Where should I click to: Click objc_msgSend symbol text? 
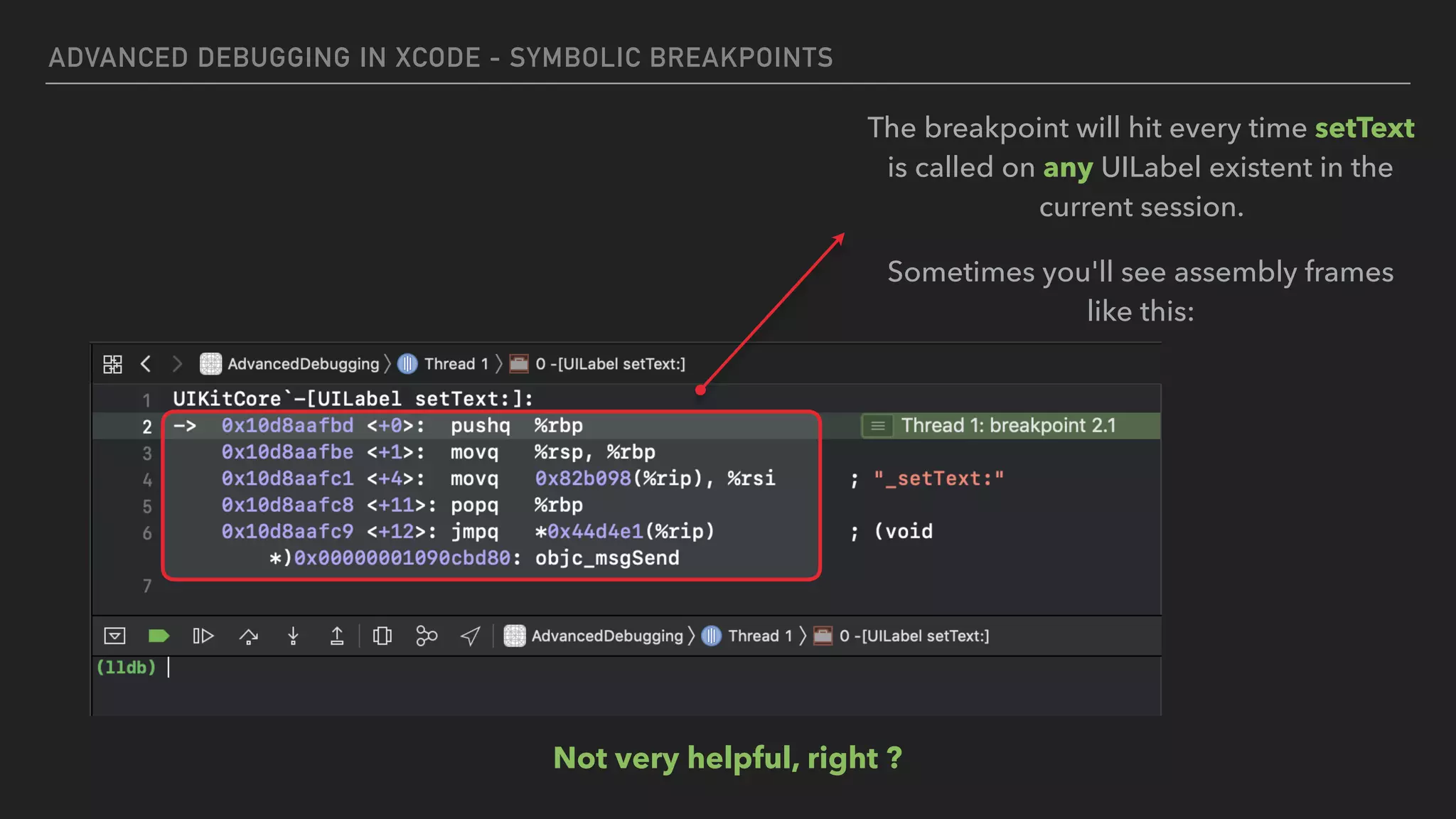click(x=607, y=558)
